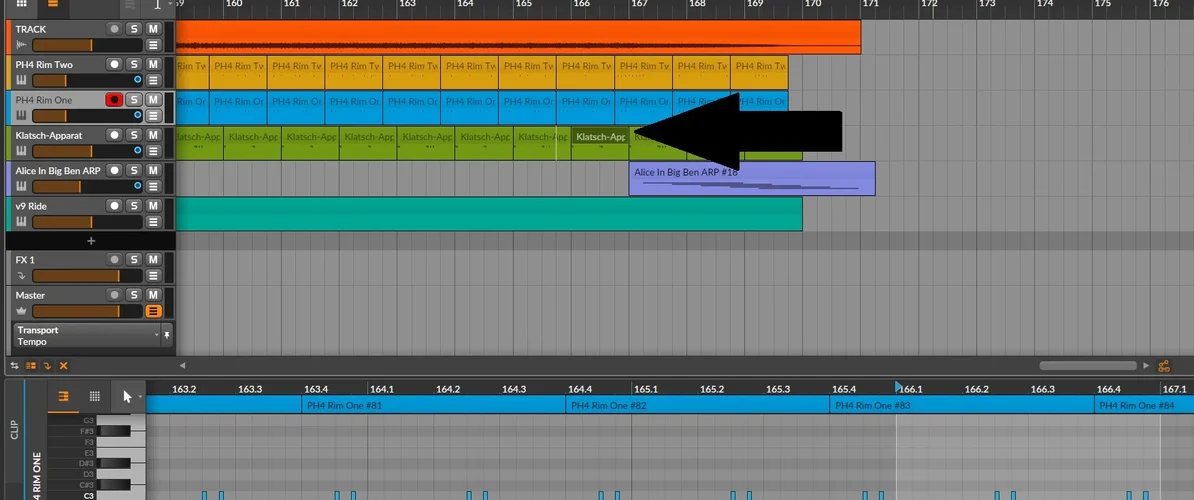1194x500 pixels.
Task: Select piano roll note editing mode
Action: [x=63, y=396]
